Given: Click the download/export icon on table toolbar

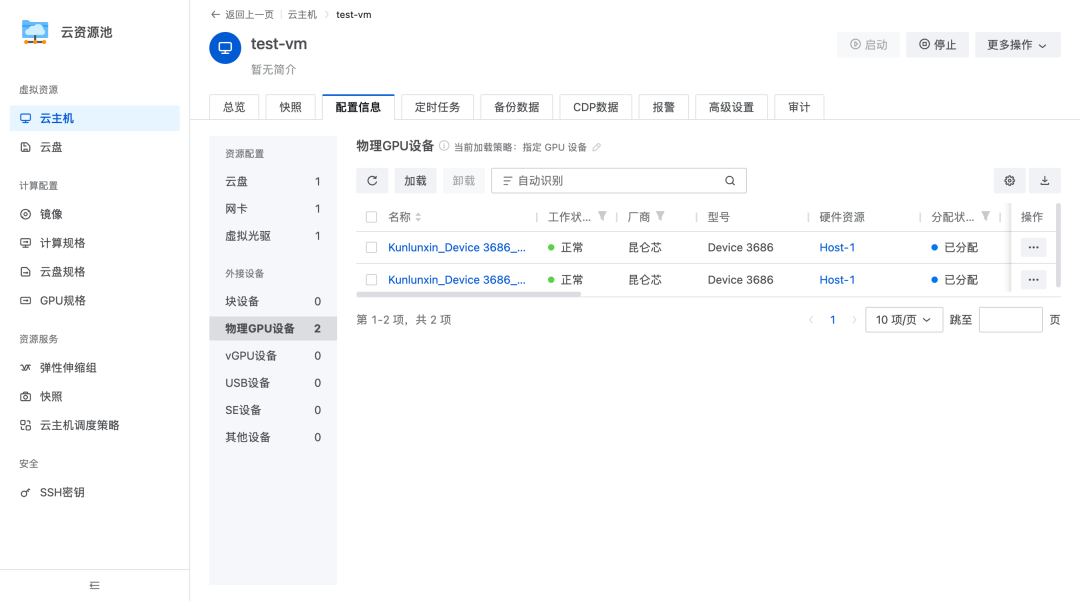Looking at the screenshot, I should point(1044,181).
